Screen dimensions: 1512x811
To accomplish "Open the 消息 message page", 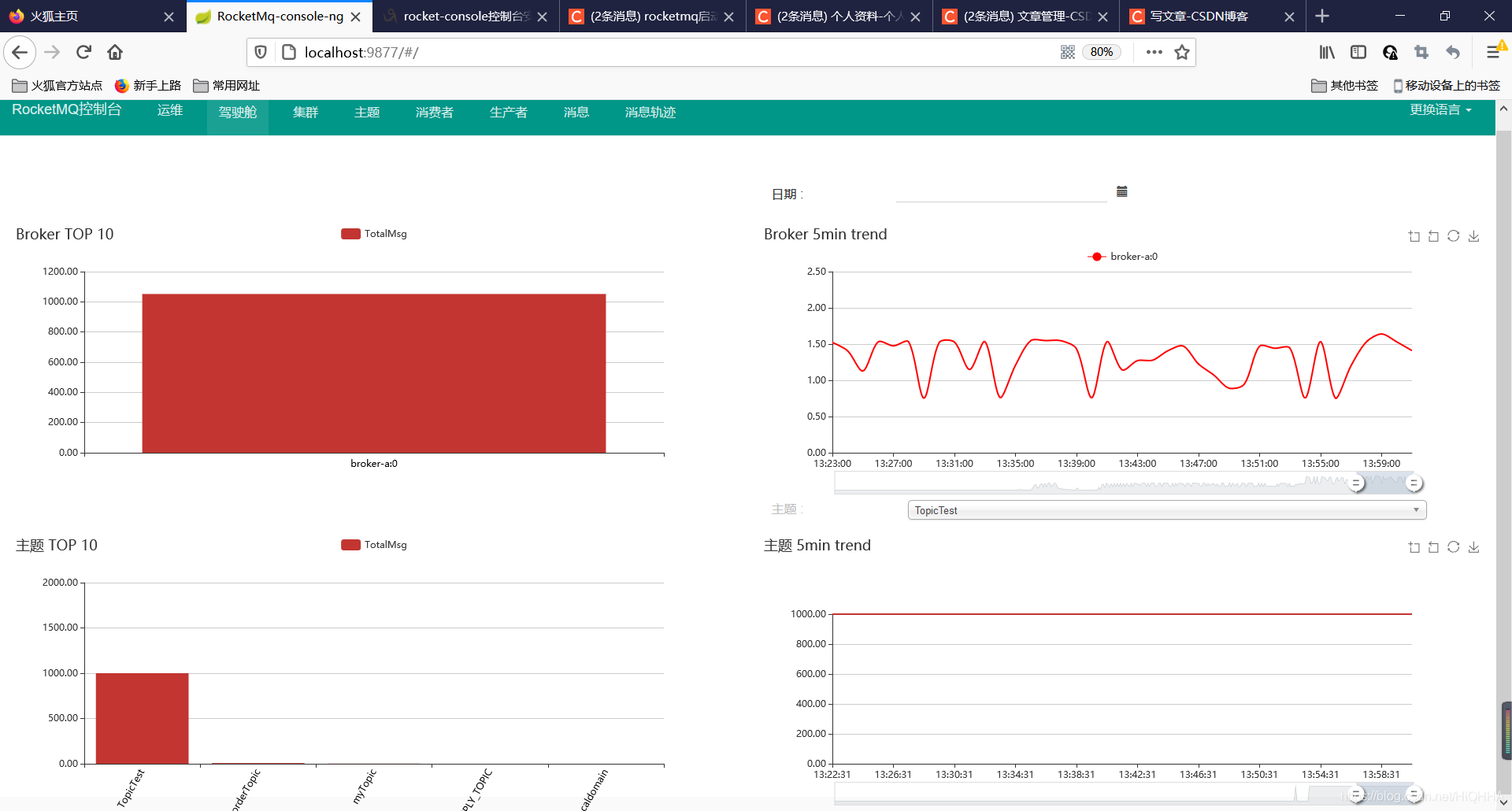I will point(576,113).
